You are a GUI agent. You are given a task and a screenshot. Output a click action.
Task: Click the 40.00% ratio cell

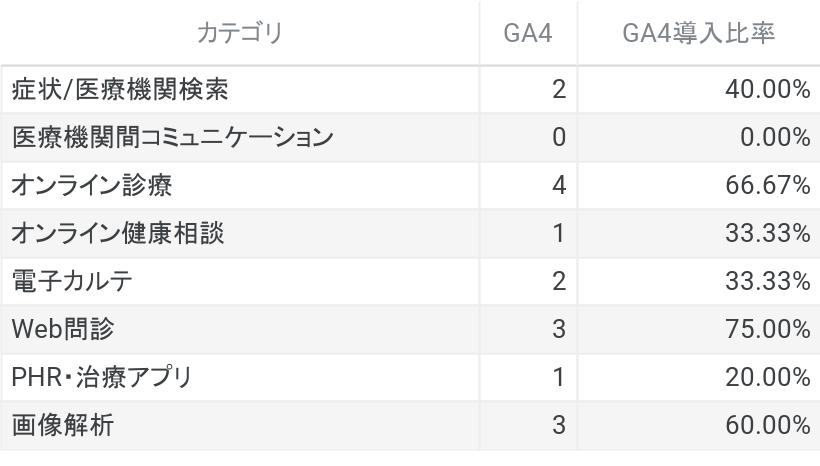pos(768,90)
